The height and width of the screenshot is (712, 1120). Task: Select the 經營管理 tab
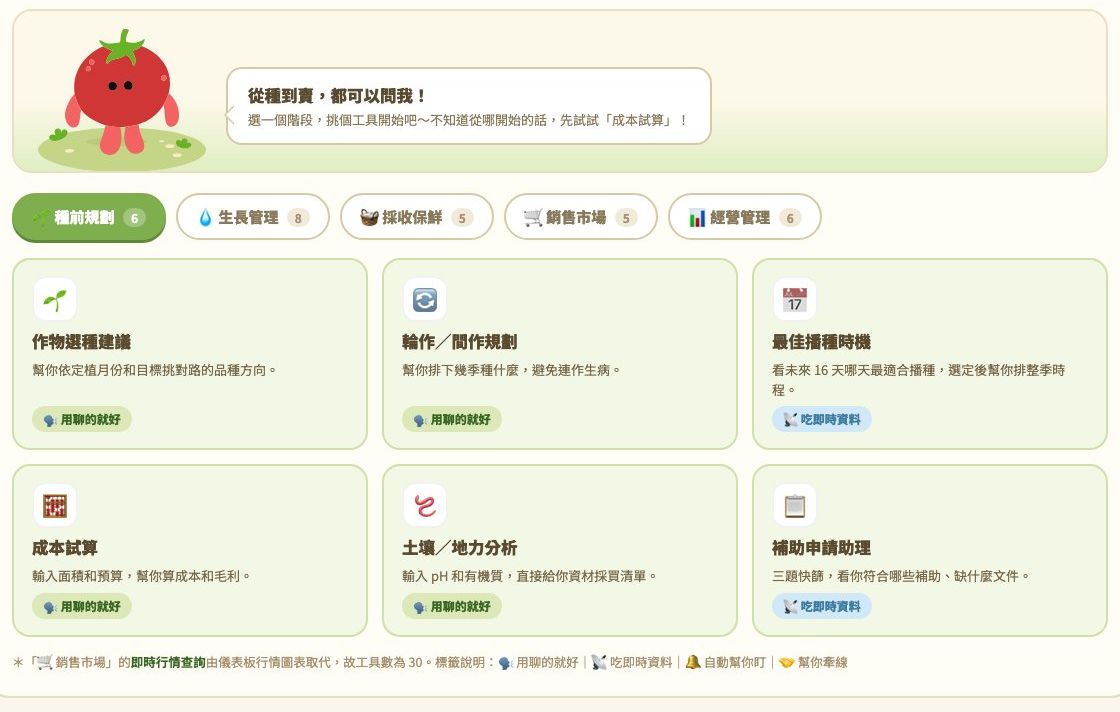(744, 217)
